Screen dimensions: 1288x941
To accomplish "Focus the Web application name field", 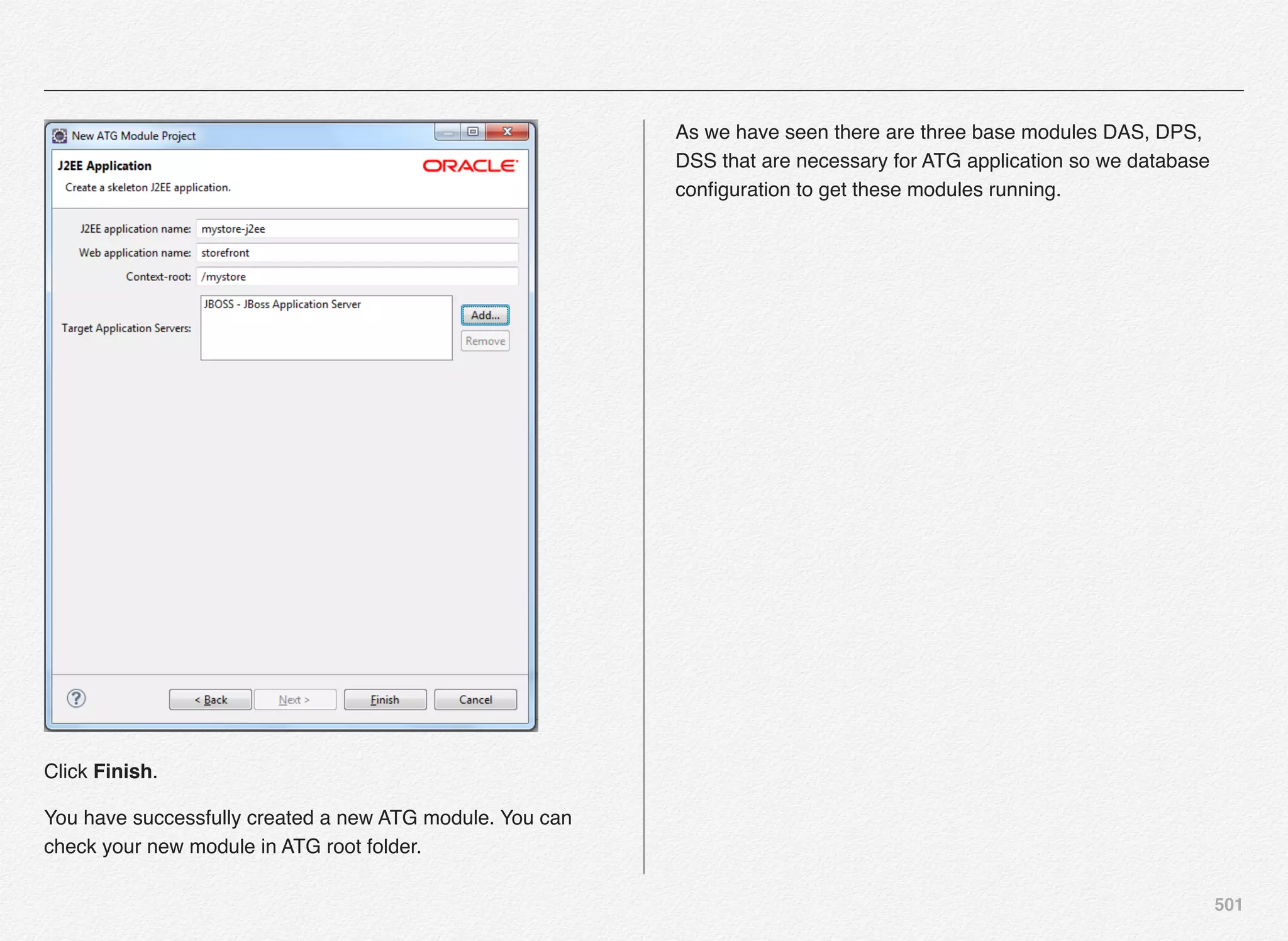I will pos(357,253).
